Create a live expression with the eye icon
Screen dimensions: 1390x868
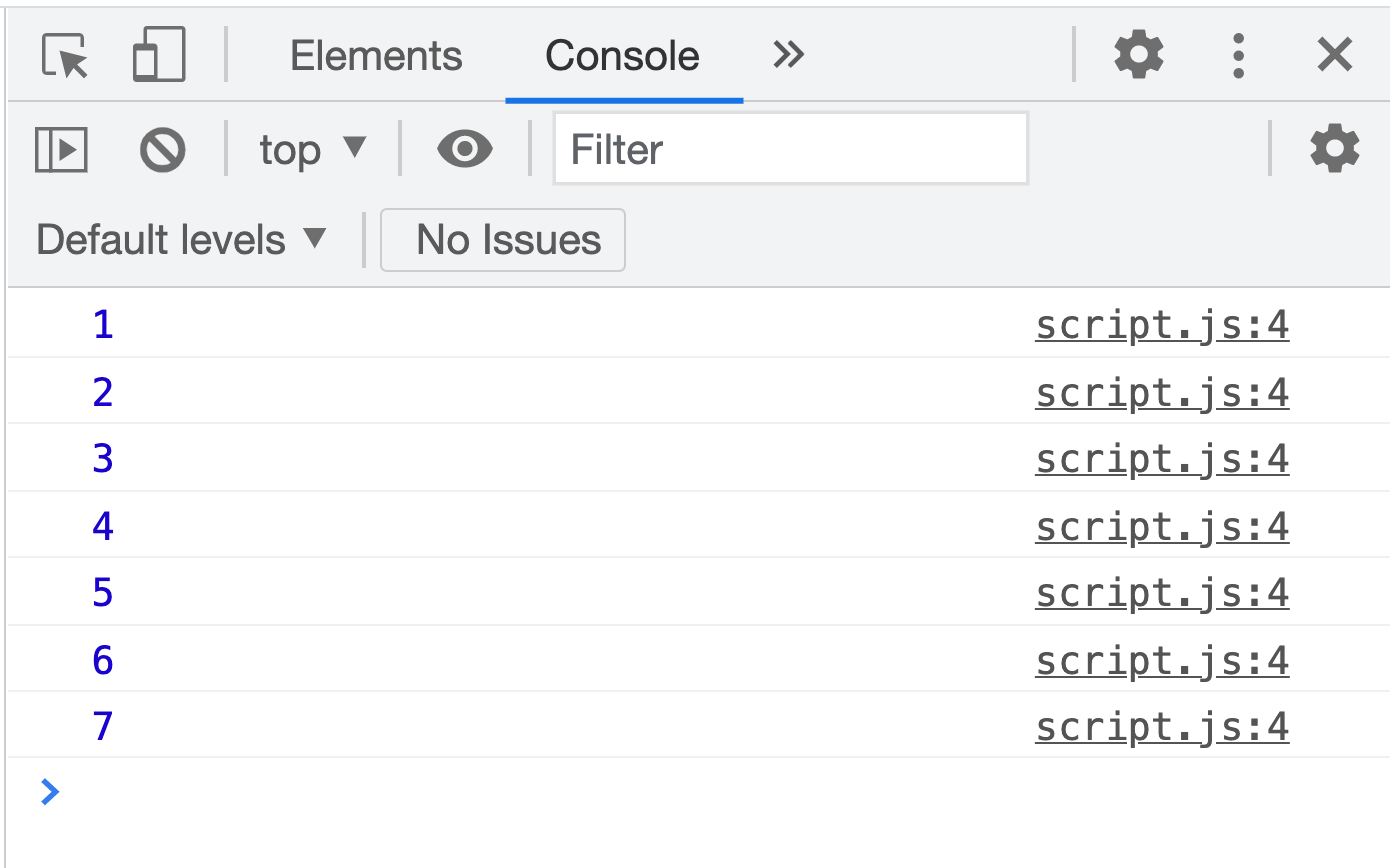464,149
